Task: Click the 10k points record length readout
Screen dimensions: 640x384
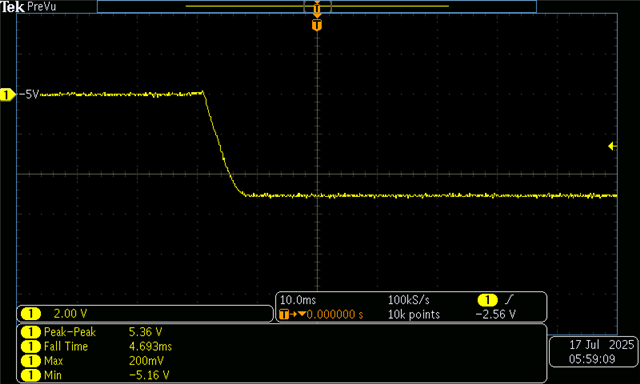Action: tap(414, 315)
